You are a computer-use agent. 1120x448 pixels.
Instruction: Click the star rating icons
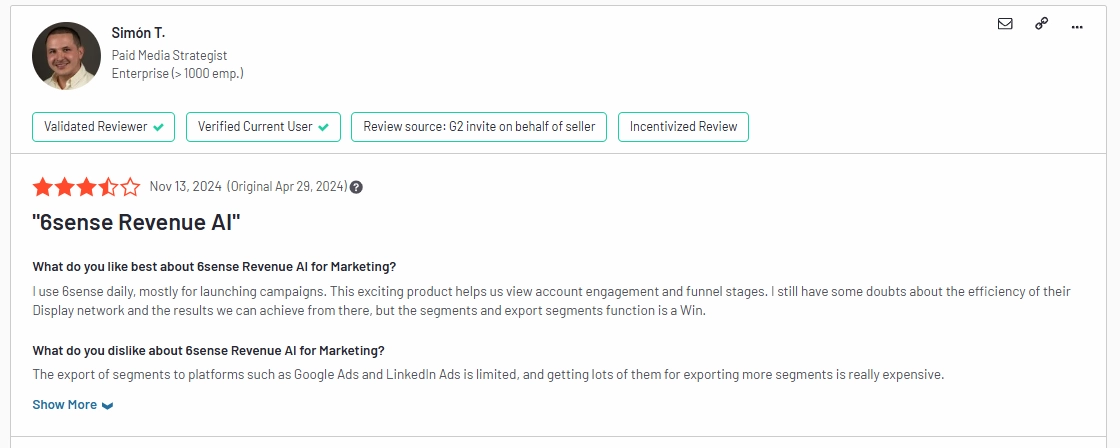tap(87, 187)
